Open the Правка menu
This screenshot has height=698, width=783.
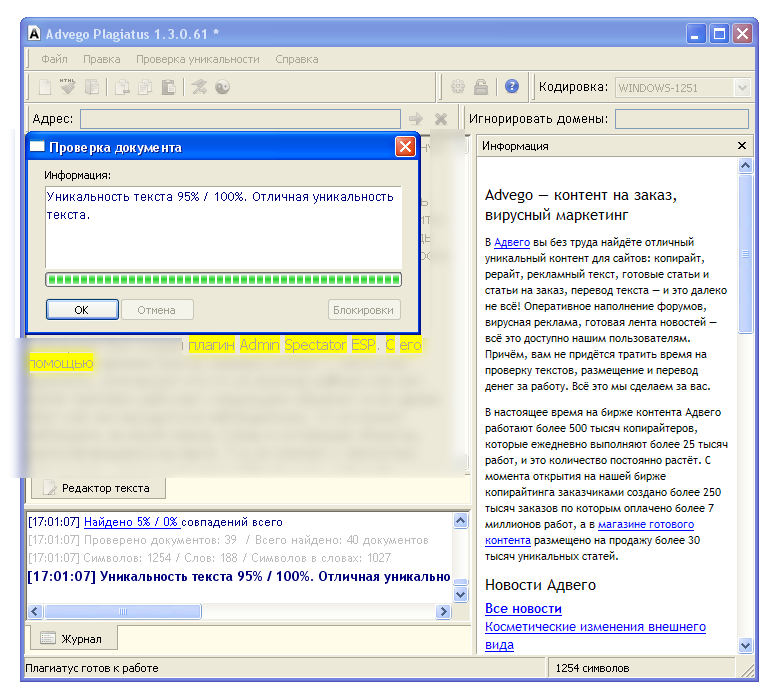click(x=102, y=59)
